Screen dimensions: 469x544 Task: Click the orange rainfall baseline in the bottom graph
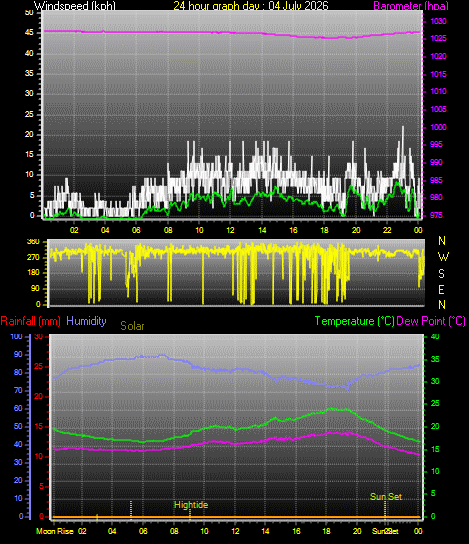236,517
